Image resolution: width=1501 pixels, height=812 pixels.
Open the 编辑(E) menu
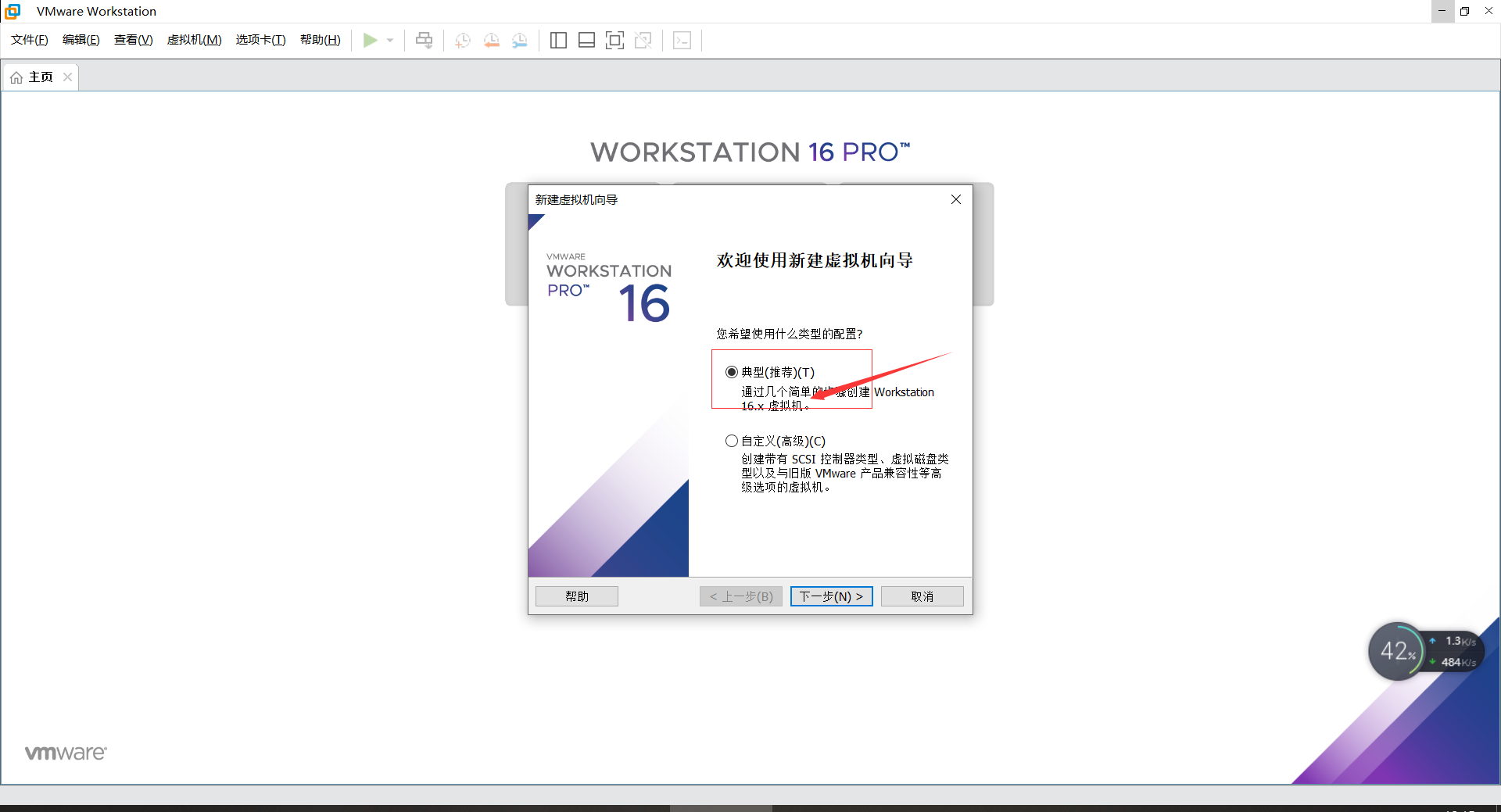pos(81,40)
